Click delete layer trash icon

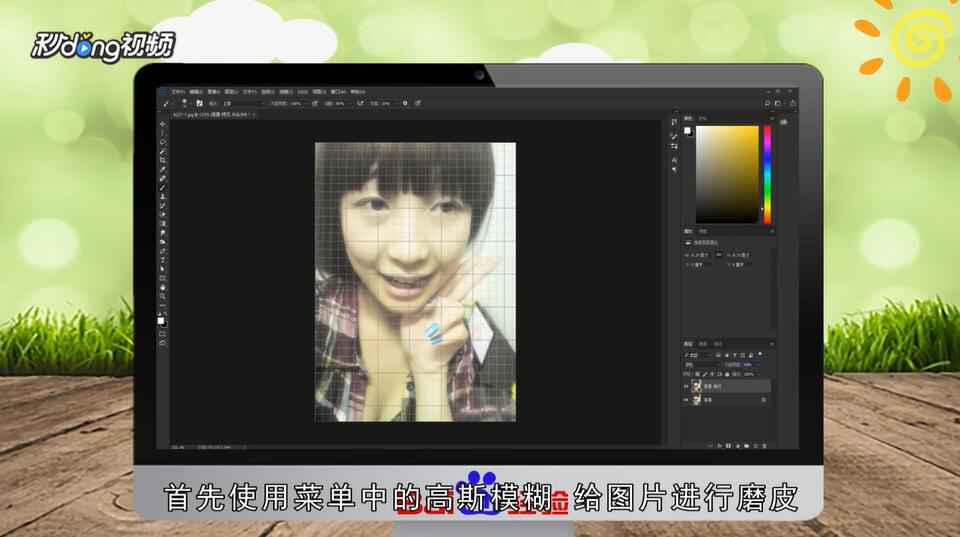click(764, 446)
